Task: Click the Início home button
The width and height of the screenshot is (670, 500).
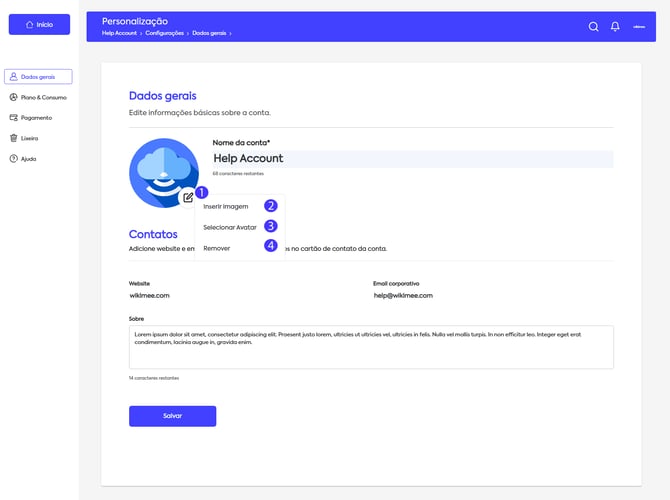Action: (x=39, y=24)
